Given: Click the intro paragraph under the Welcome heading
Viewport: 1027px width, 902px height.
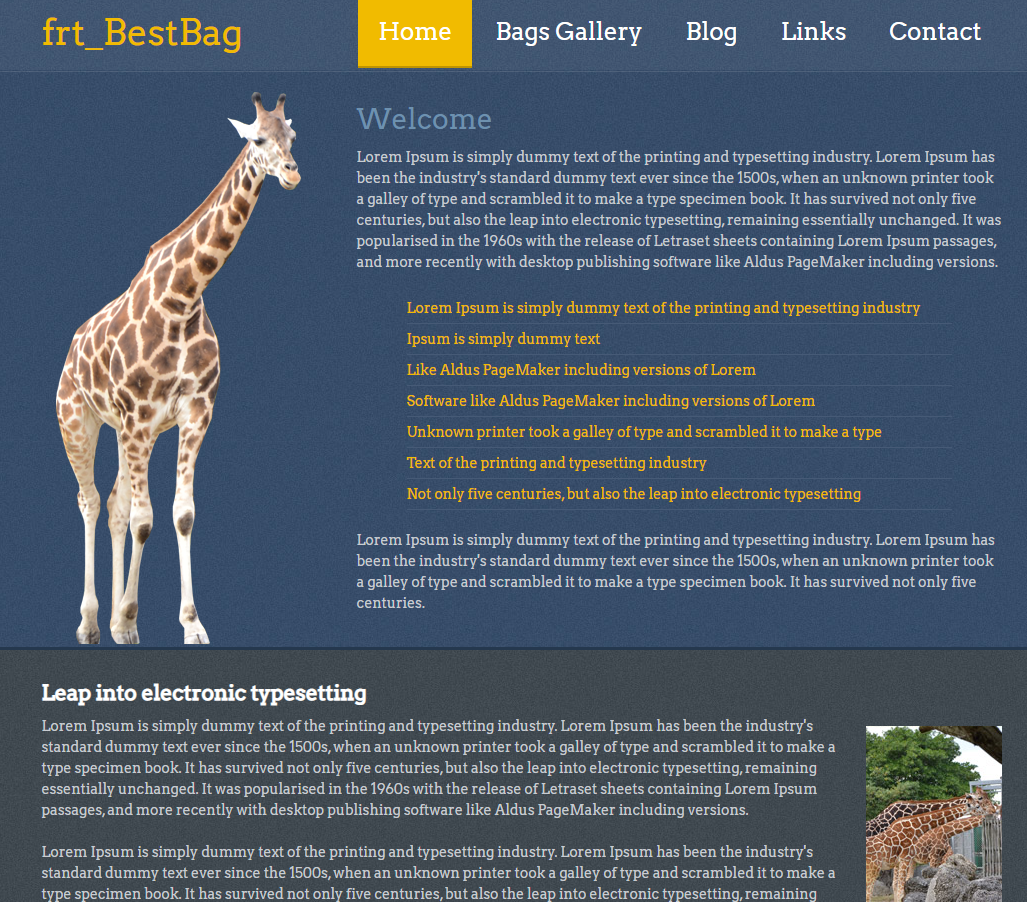Looking at the screenshot, I should (677, 210).
